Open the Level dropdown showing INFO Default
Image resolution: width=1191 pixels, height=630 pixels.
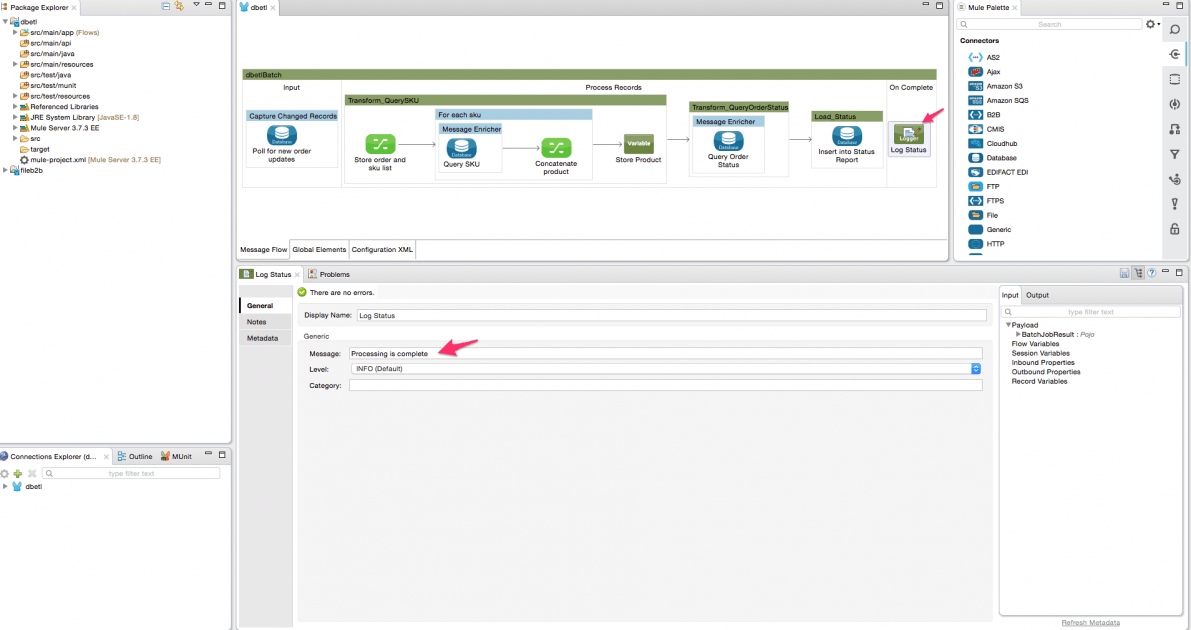click(x=975, y=368)
